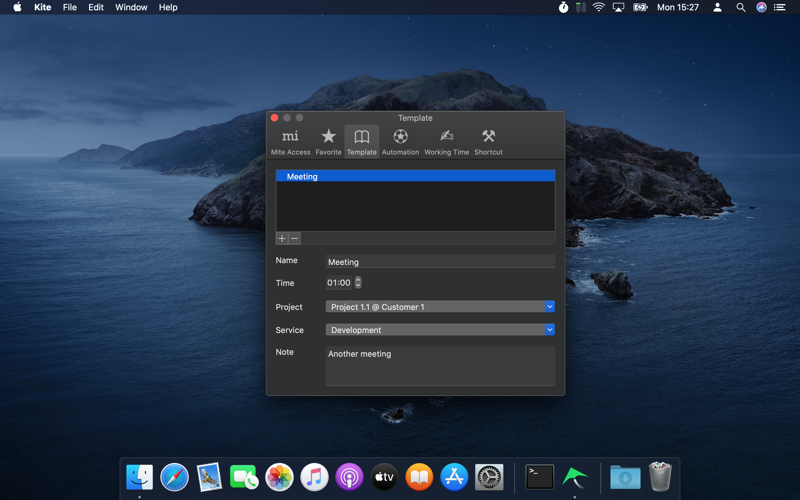Open Terminal from the Dock
This screenshot has height=500, width=800.
click(539, 477)
